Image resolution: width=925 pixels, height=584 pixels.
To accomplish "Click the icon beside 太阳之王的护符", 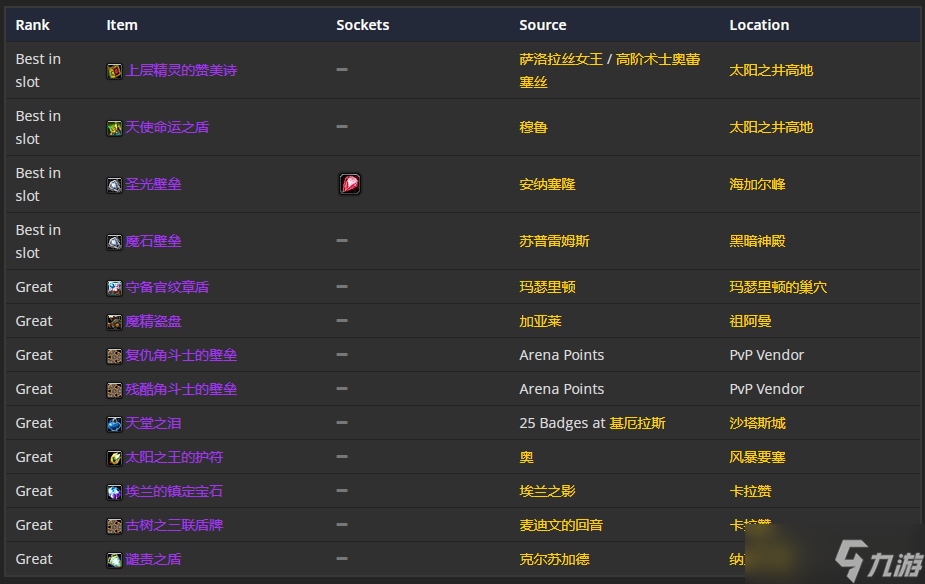I will click(x=114, y=458).
